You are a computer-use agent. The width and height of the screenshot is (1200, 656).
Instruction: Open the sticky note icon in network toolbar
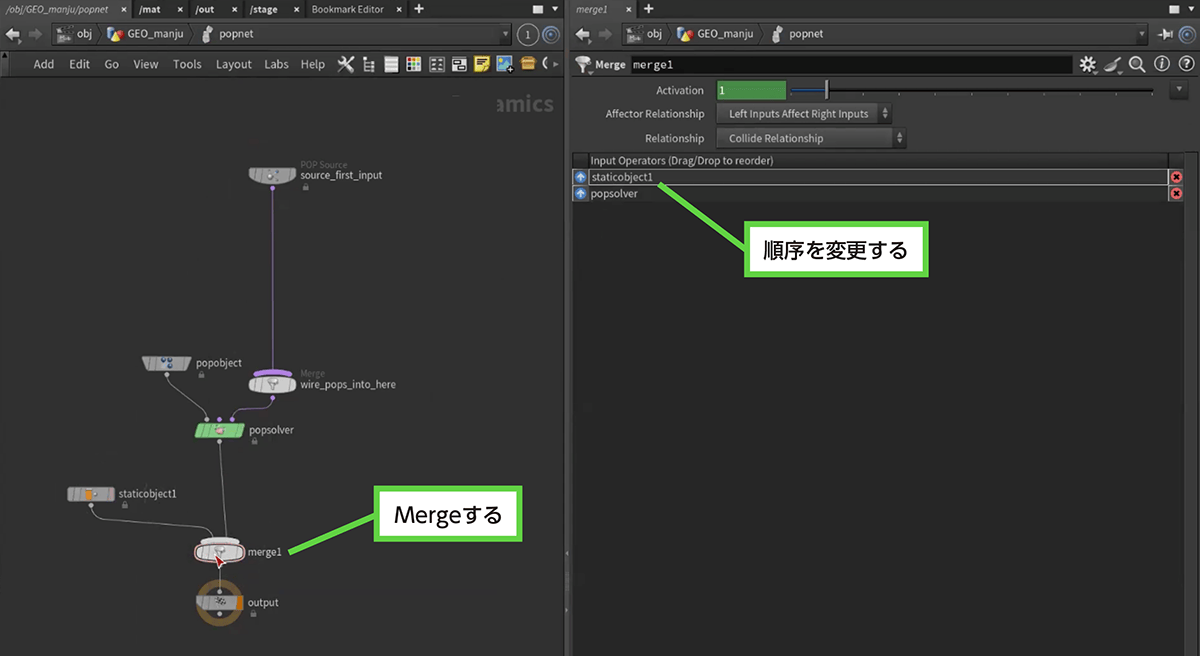coord(482,64)
